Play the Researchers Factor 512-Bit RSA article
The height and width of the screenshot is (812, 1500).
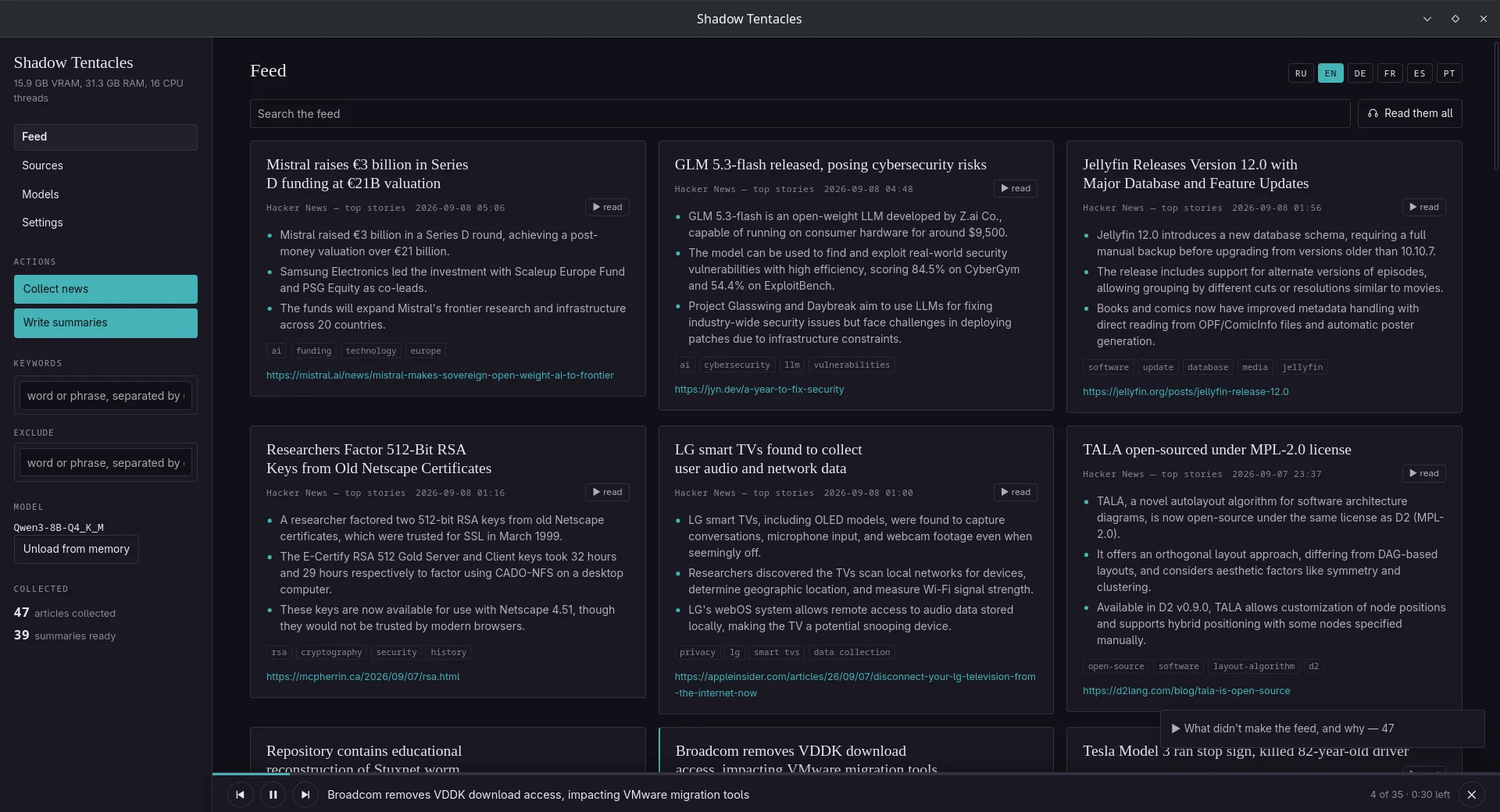coord(607,493)
